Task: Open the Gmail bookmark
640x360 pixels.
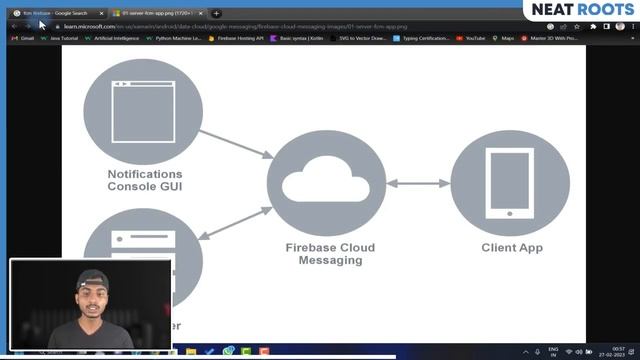Action: click(23, 38)
